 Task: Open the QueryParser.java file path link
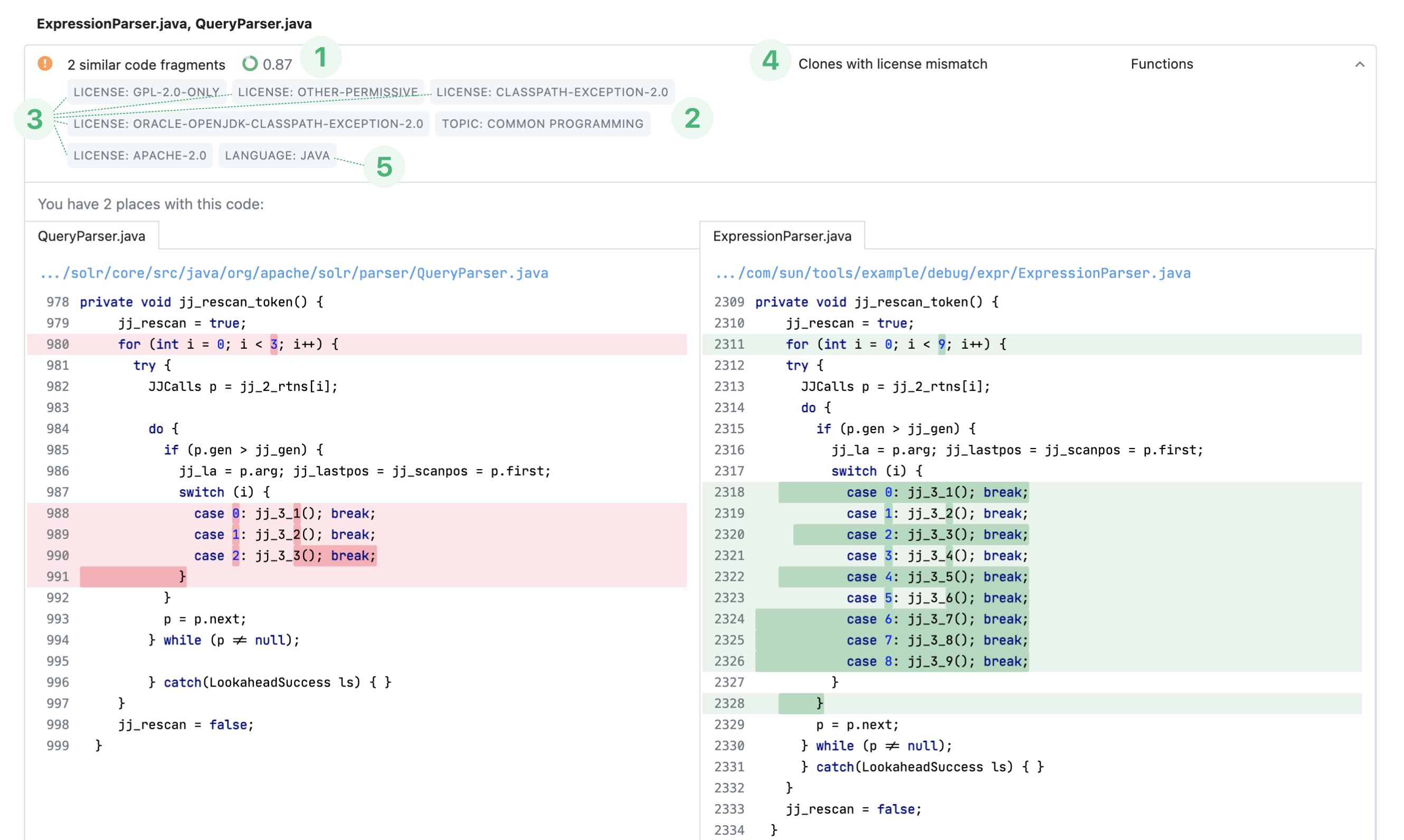294,273
